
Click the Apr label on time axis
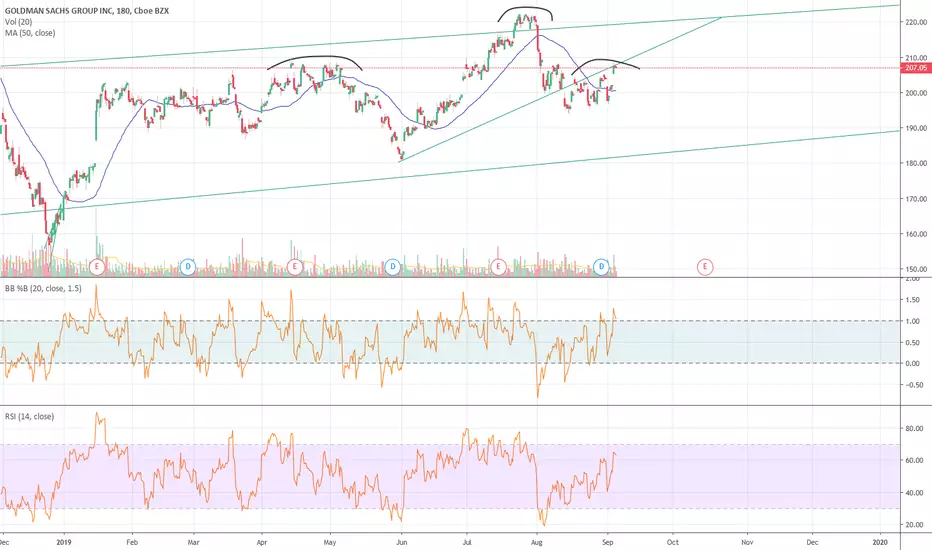[262, 542]
